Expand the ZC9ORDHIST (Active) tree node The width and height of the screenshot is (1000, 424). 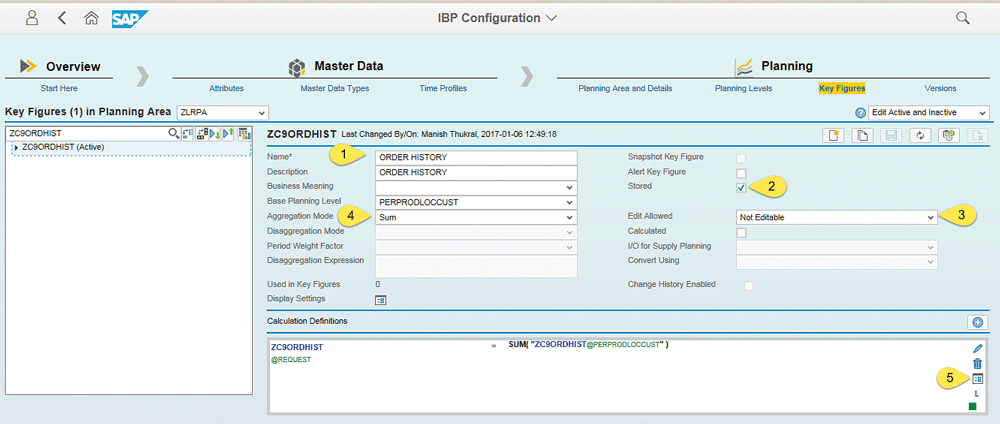[x=16, y=147]
